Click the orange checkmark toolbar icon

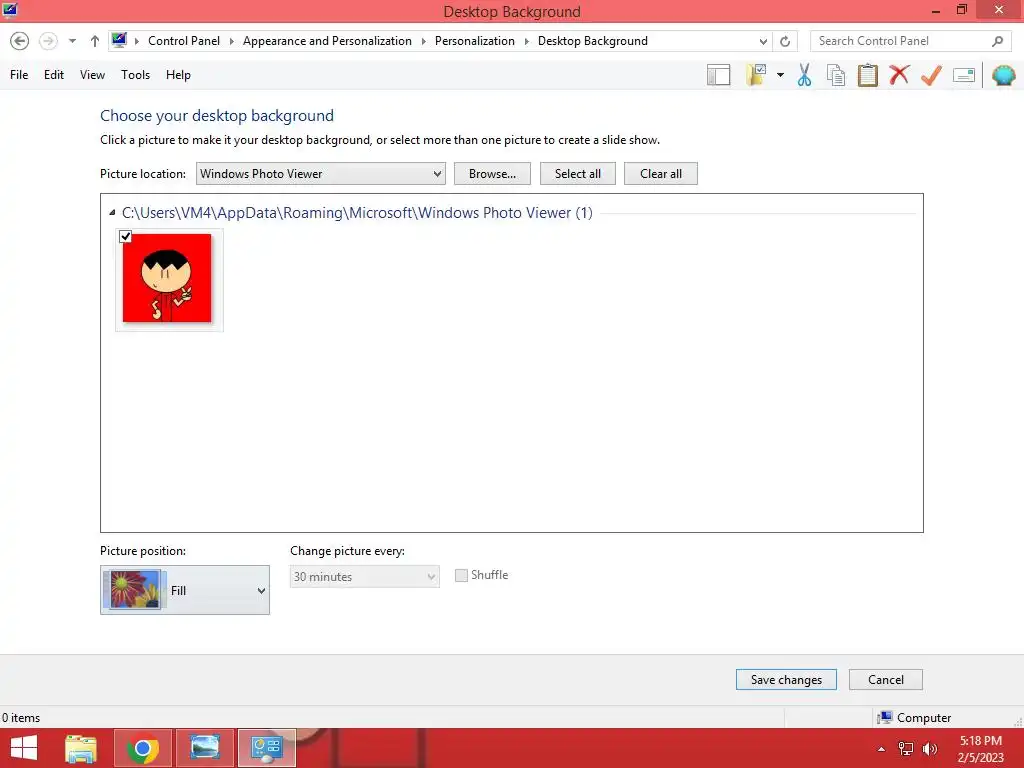click(x=931, y=75)
